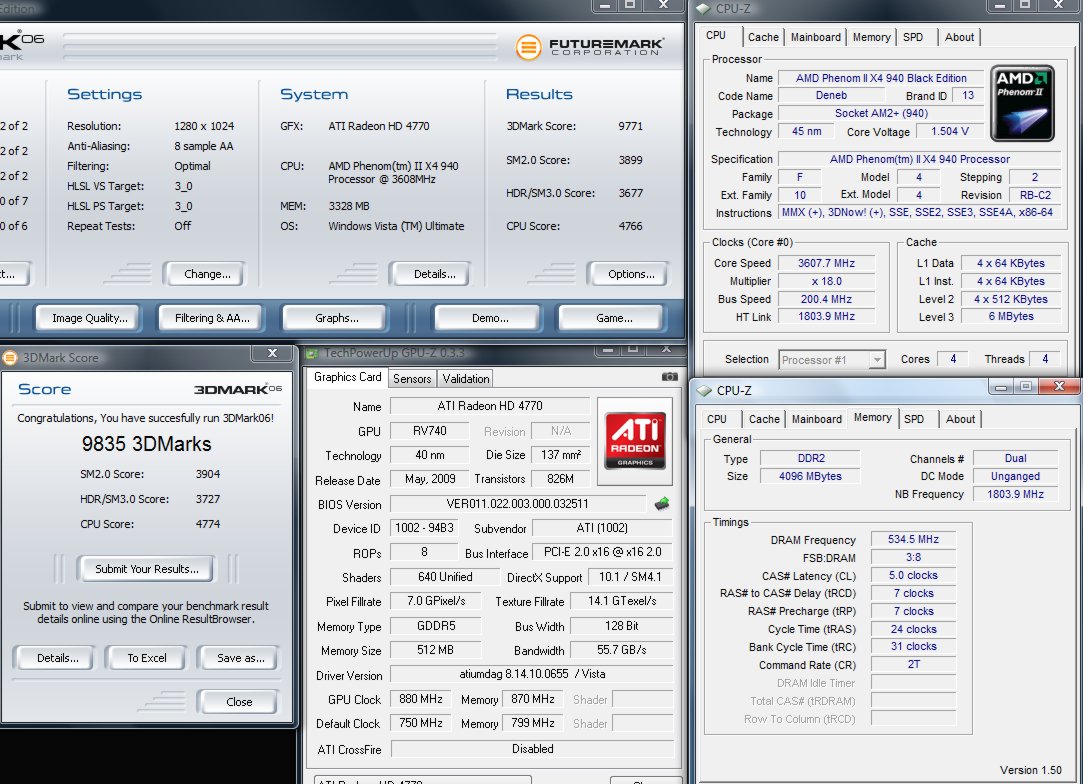
Task: Click CPU Name AMD Phenom II X4 940 Black Edition
Action: tap(881, 78)
